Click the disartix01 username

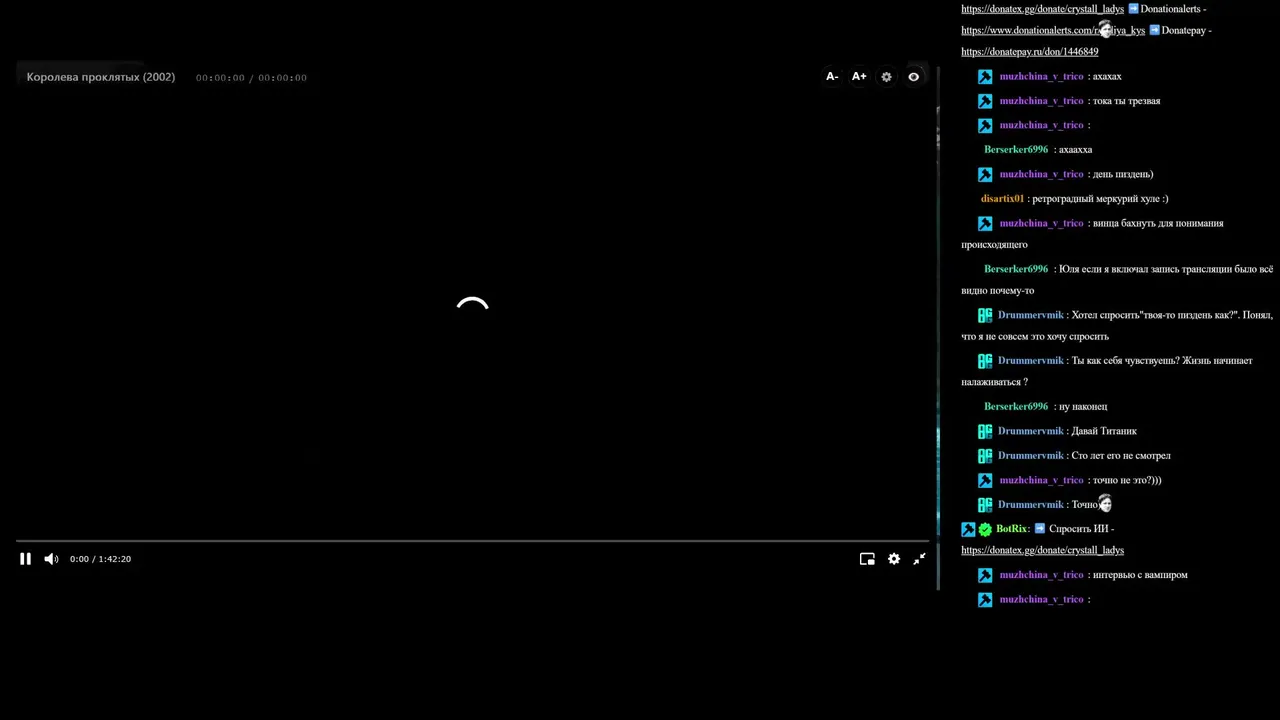pyautogui.click(x=1002, y=198)
